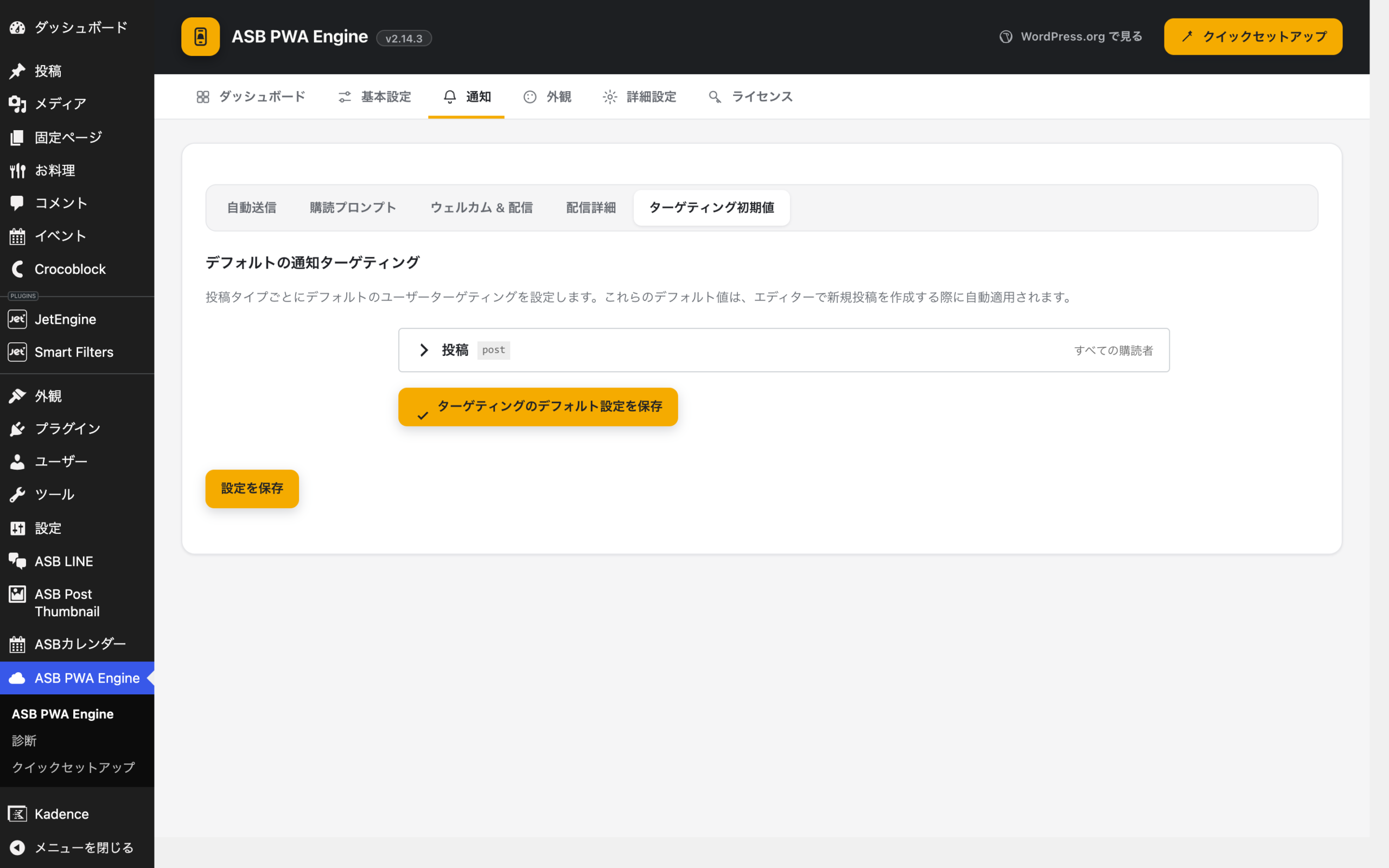Switch to ウェルカム & 配信 sub-tab
The height and width of the screenshot is (868, 1389).
(x=482, y=208)
